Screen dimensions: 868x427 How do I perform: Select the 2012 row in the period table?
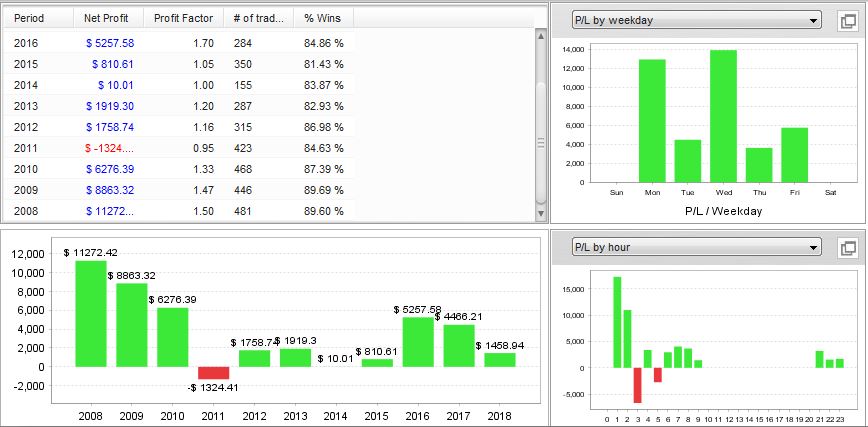179,127
